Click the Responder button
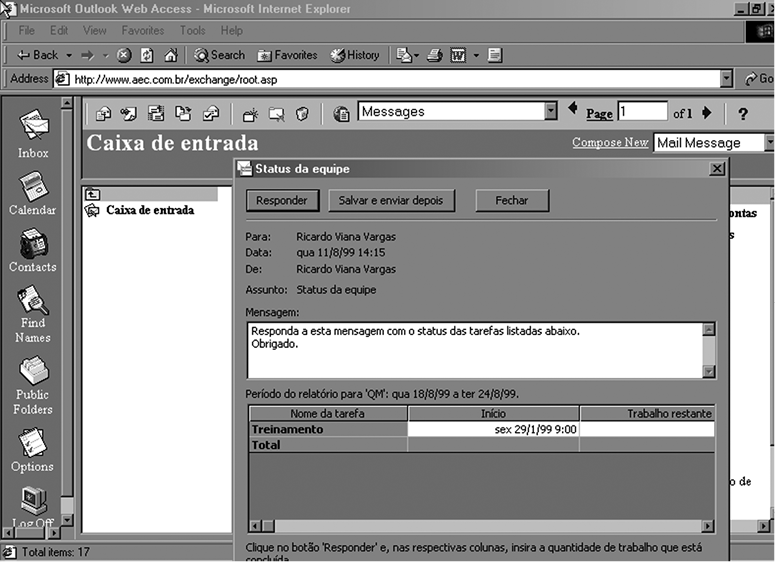The image size is (775, 562). point(282,201)
